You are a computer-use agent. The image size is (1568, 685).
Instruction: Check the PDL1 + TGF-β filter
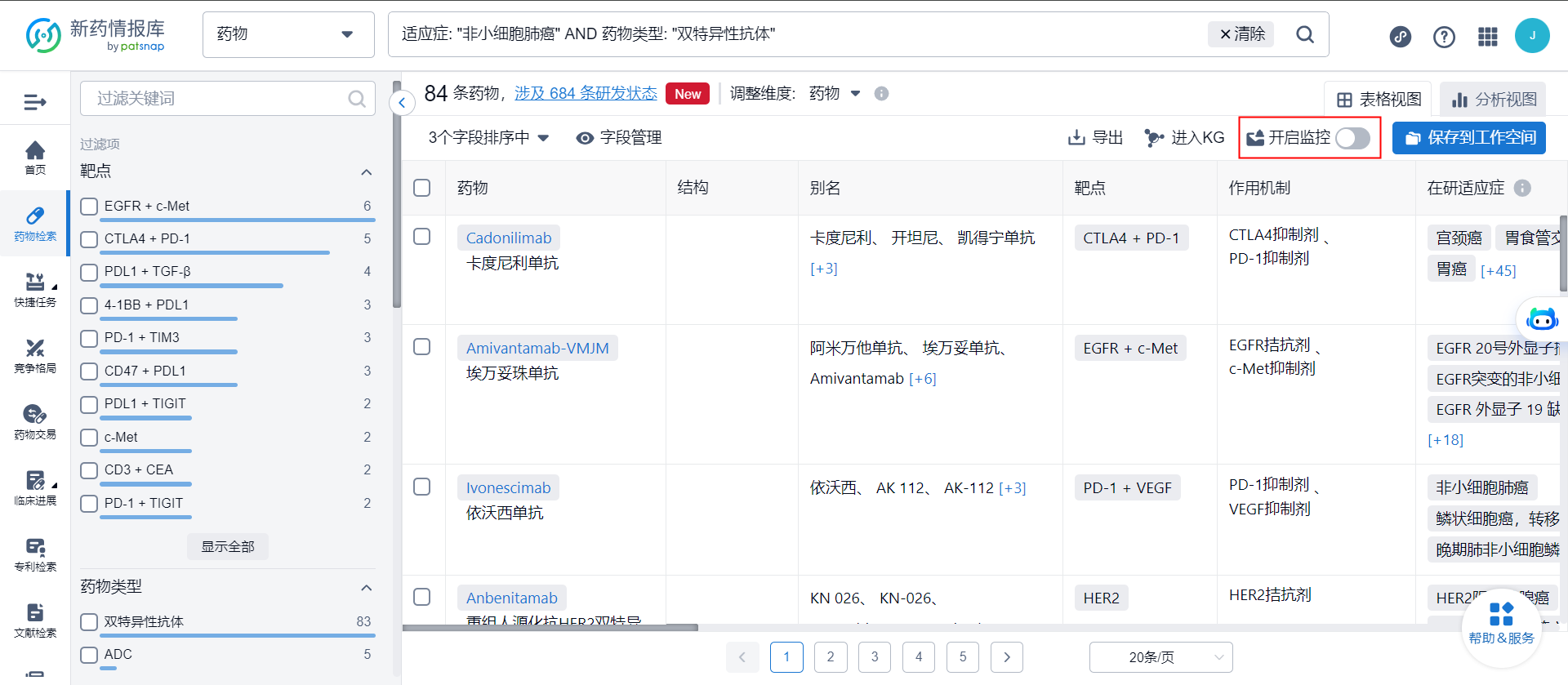tap(89, 272)
